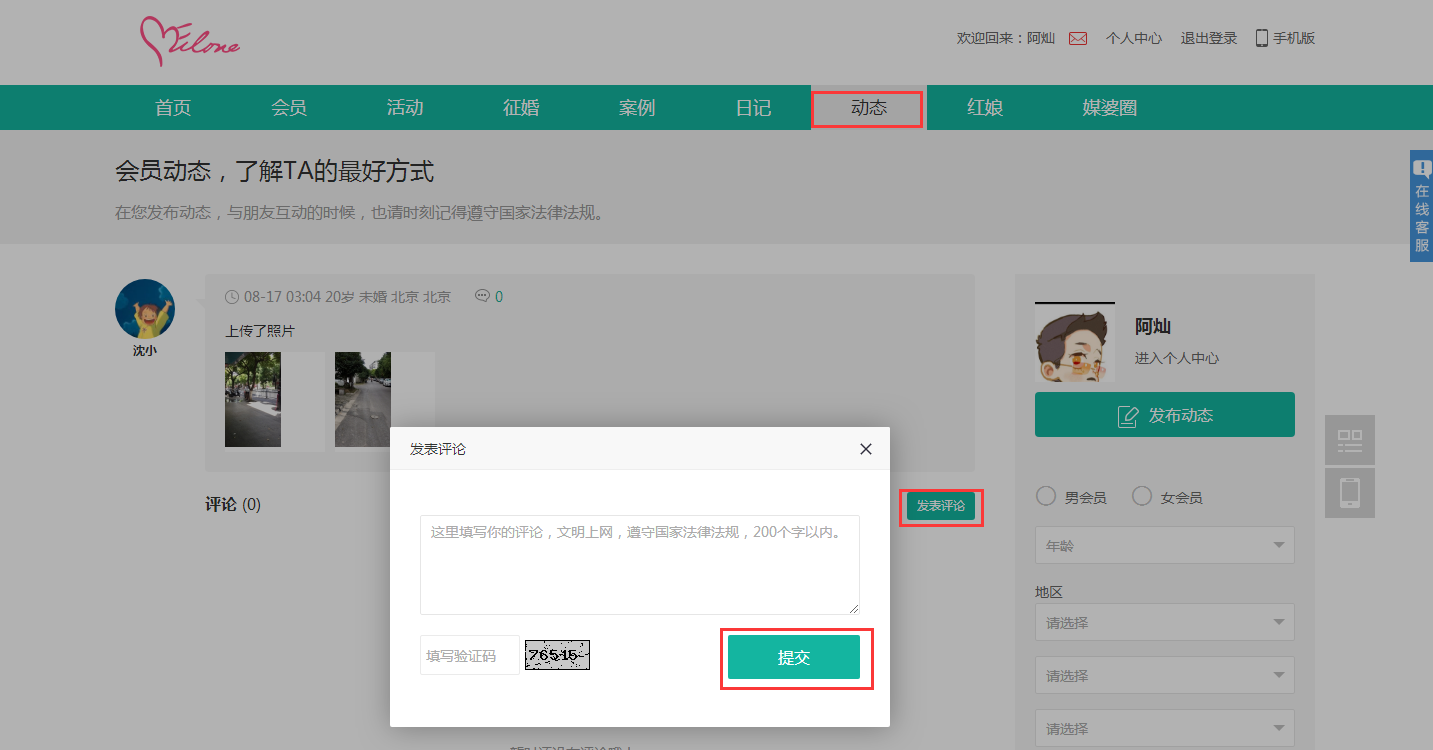The width and height of the screenshot is (1433, 750).
Task: Click the 提交 submit button
Action: tap(794, 657)
